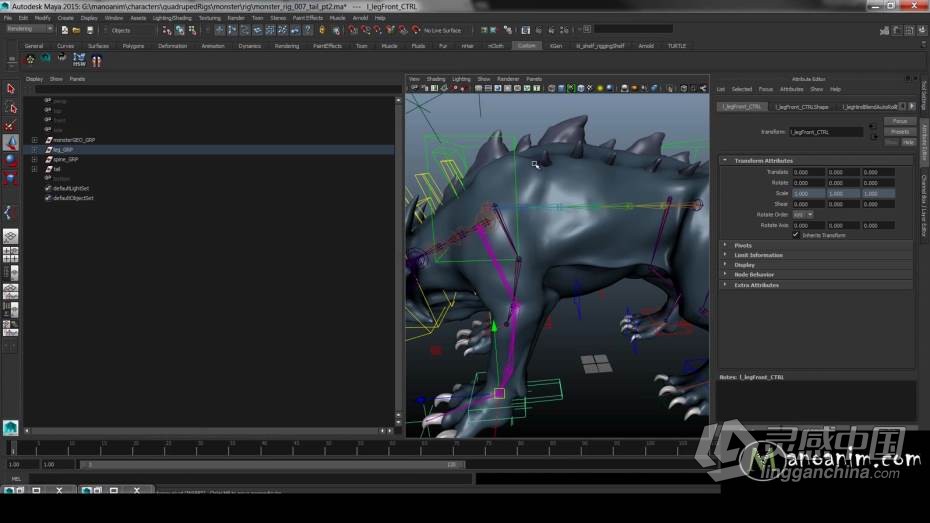
Task: Open the Channel Box / Layer Editor side tab
Action: pyautogui.click(x=924, y=205)
